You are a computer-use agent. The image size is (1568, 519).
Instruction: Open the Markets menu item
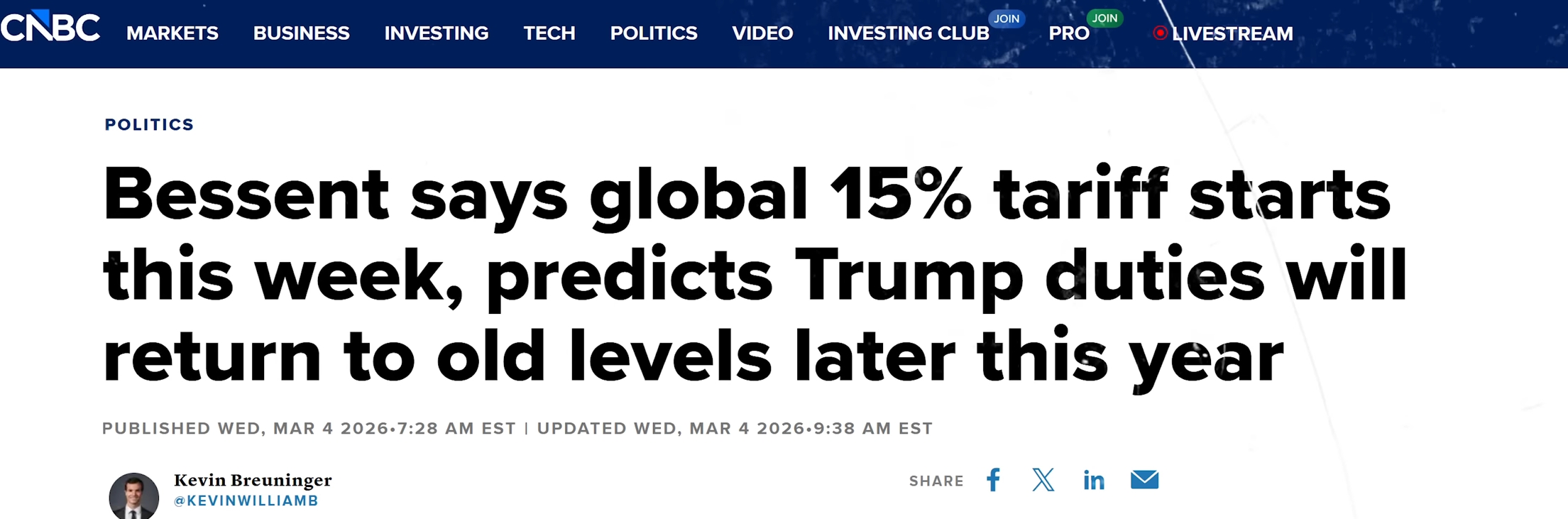click(x=172, y=33)
